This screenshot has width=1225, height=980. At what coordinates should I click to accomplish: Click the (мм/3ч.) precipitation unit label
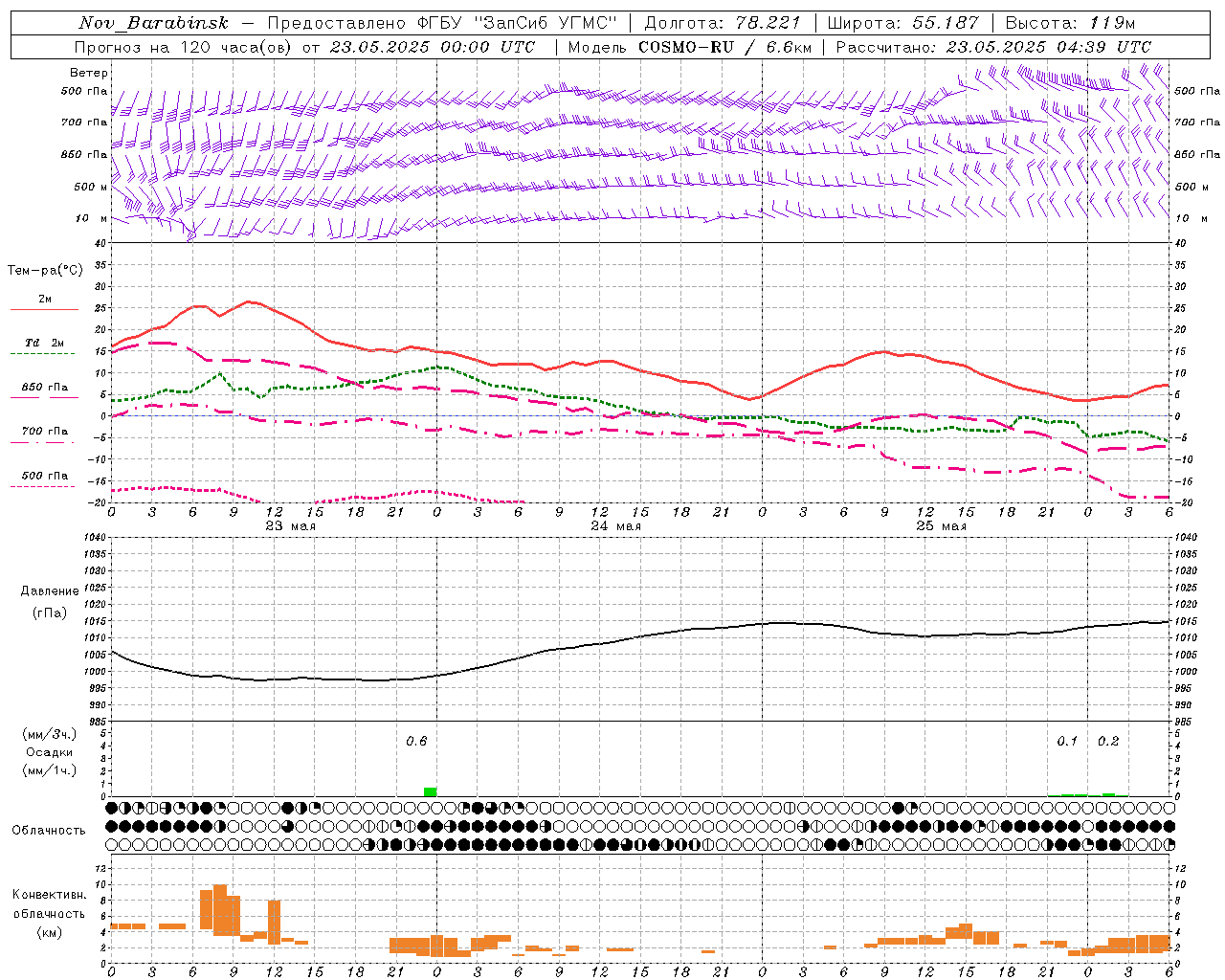50,734
